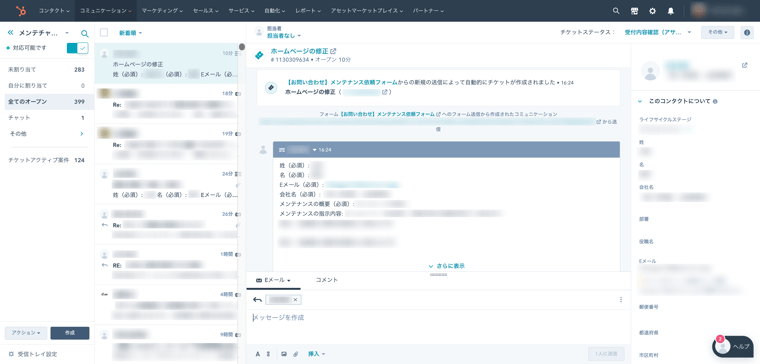Viewport: 760px width, 364px height.
Task: Open the 担当者なし assignee dropdown
Action: click(284, 35)
